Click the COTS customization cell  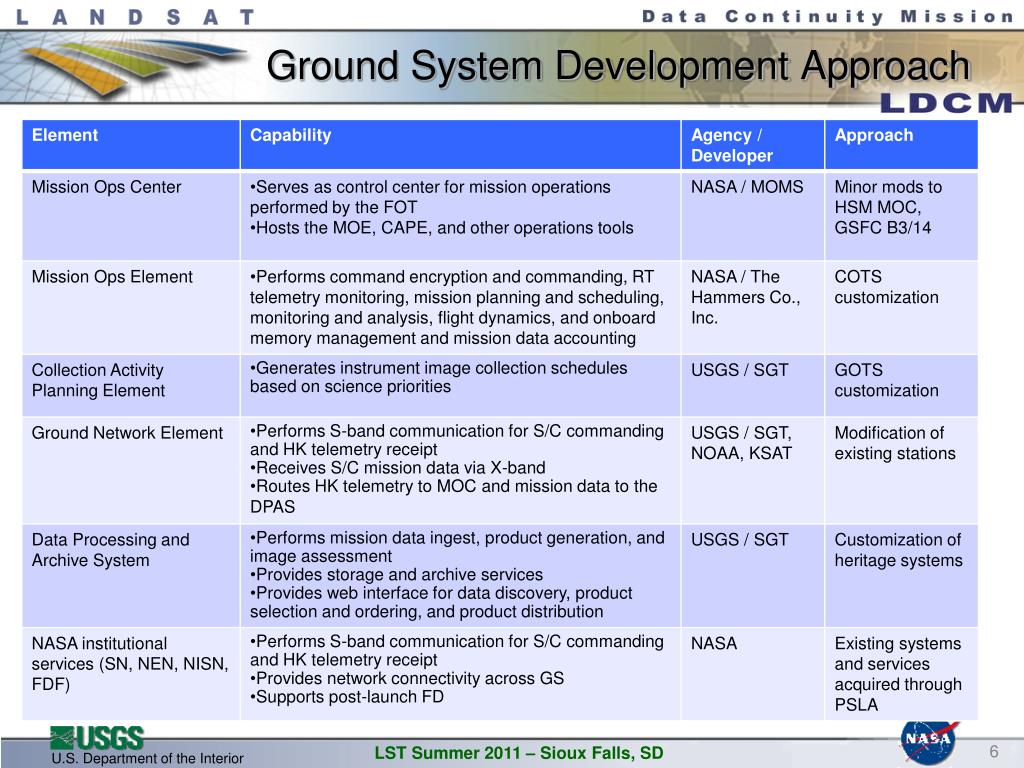click(x=901, y=308)
